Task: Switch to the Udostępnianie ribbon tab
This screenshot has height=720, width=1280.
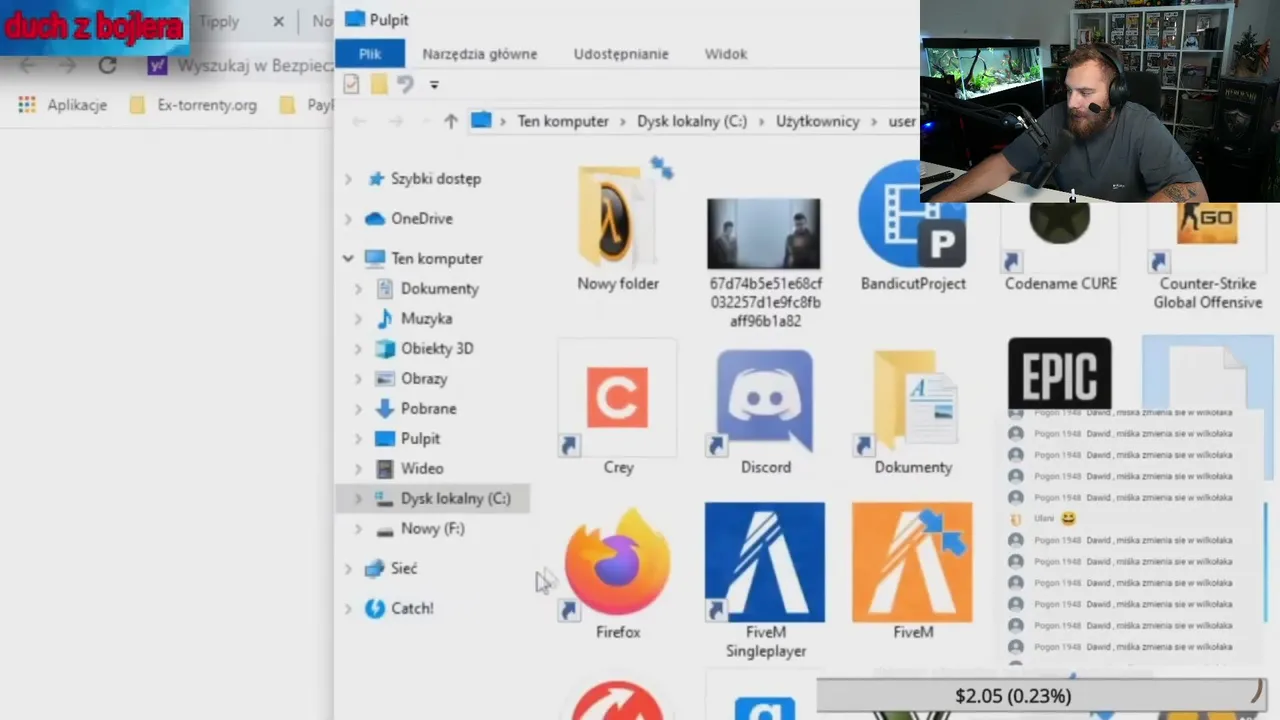Action: (x=621, y=54)
